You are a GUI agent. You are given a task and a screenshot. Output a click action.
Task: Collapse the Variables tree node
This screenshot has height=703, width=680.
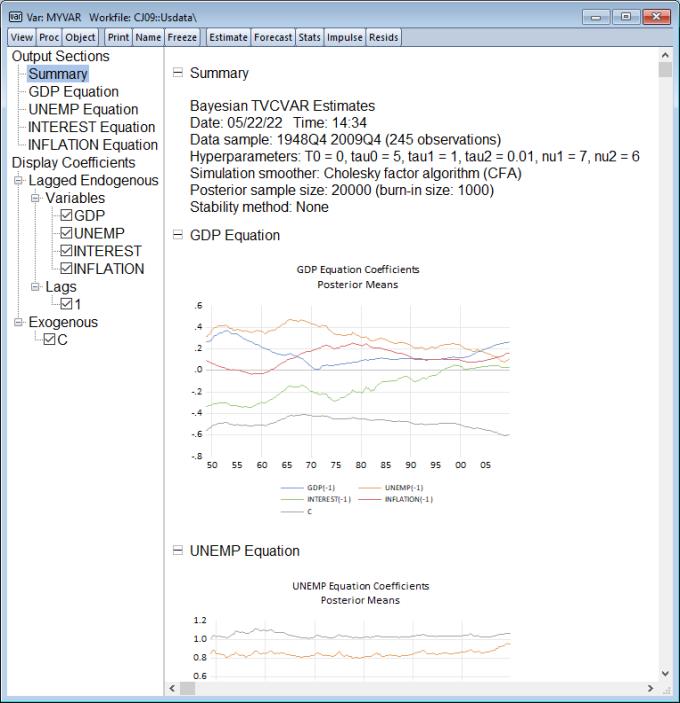(36, 199)
